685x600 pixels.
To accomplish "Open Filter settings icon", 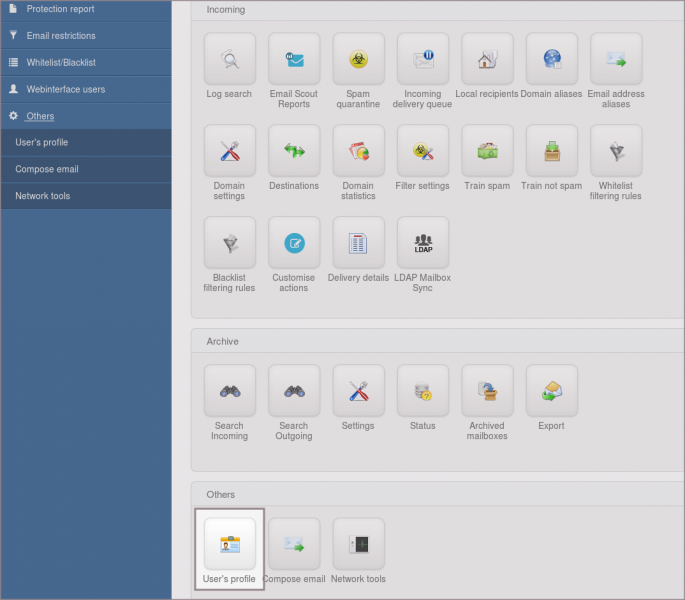I will [x=422, y=151].
